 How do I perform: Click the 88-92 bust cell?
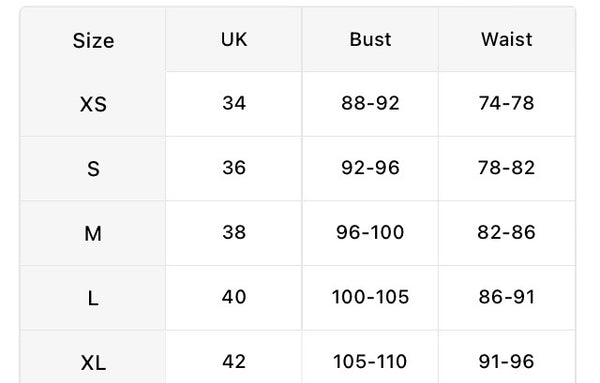pyautogui.click(x=370, y=103)
